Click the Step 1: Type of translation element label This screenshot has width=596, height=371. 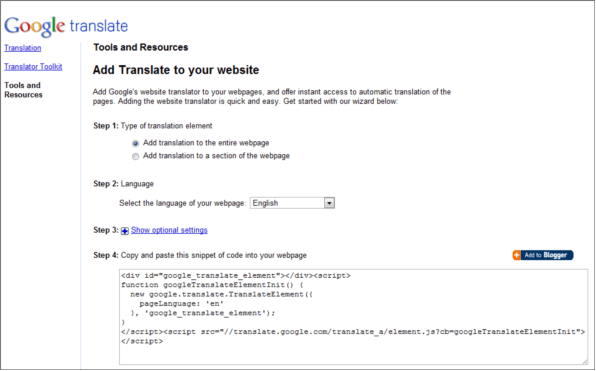(153, 126)
